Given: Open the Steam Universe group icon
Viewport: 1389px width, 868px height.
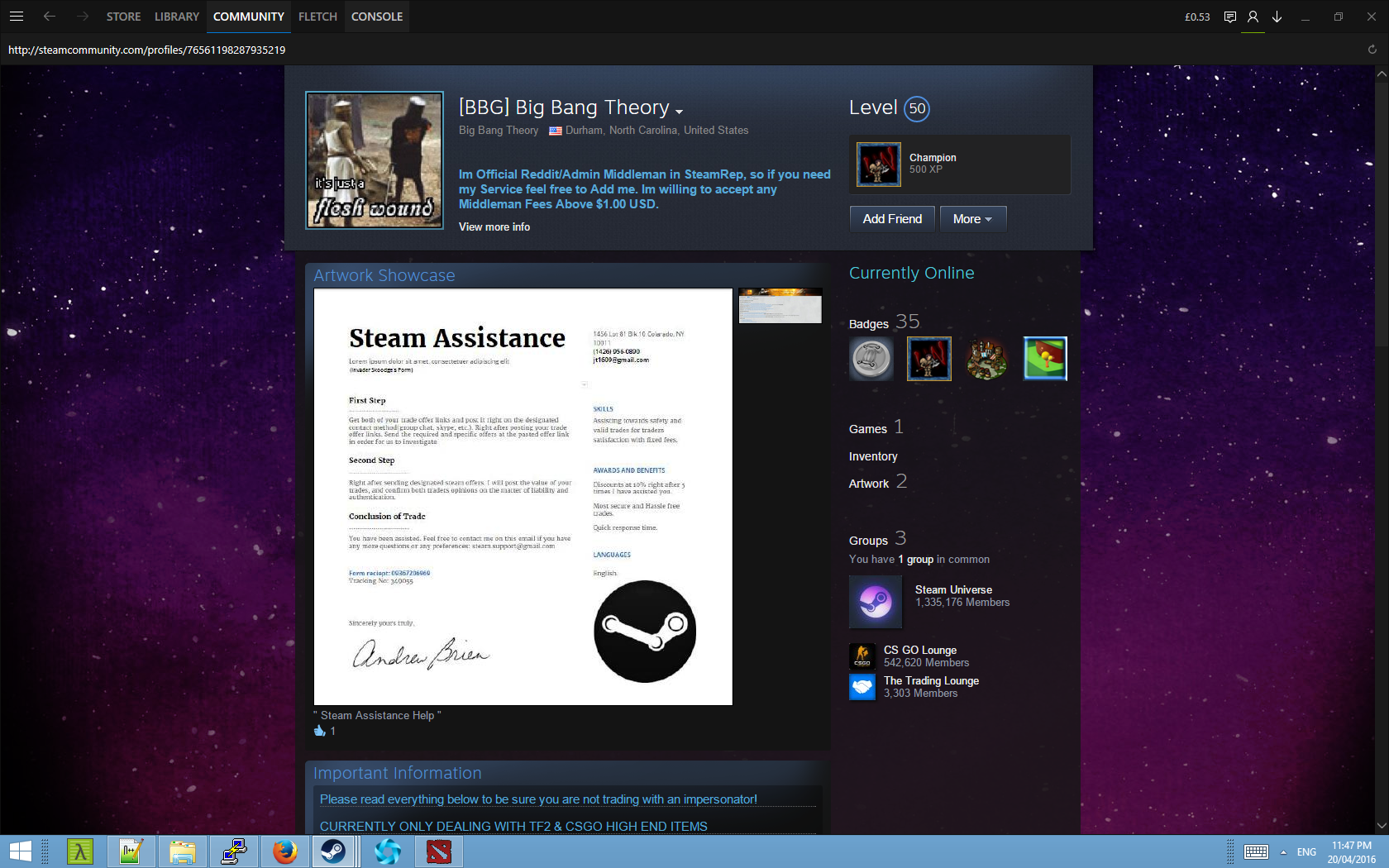Looking at the screenshot, I should [875, 601].
